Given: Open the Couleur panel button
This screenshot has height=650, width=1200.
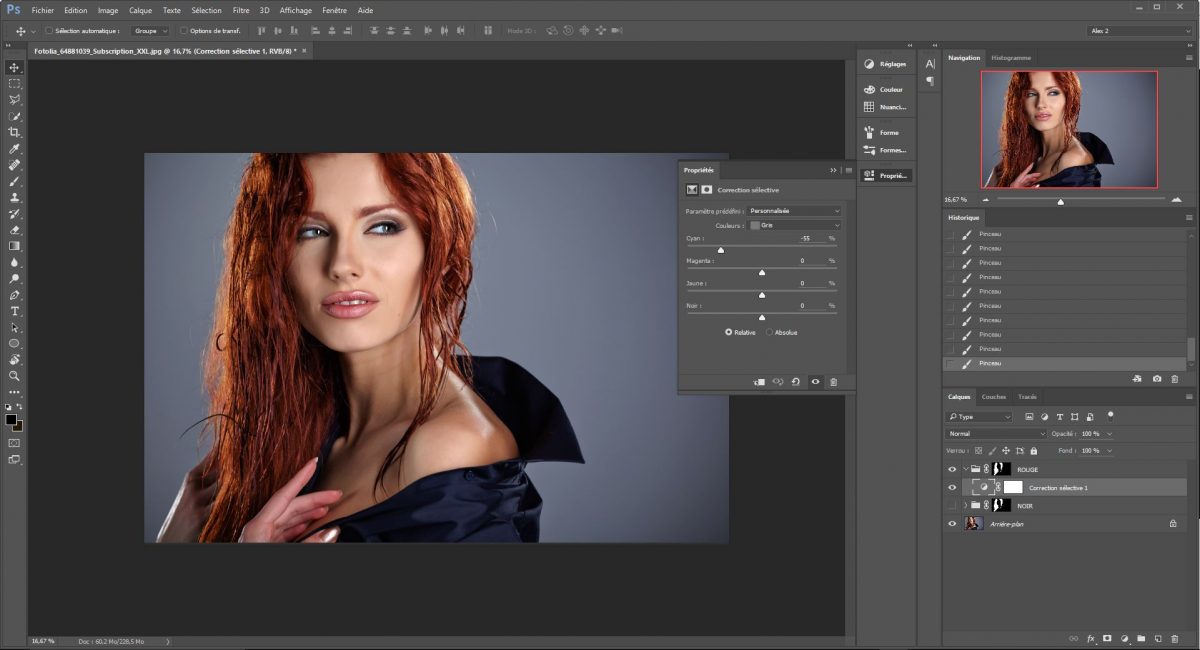Looking at the screenshot, I should [x=885, y=89].
